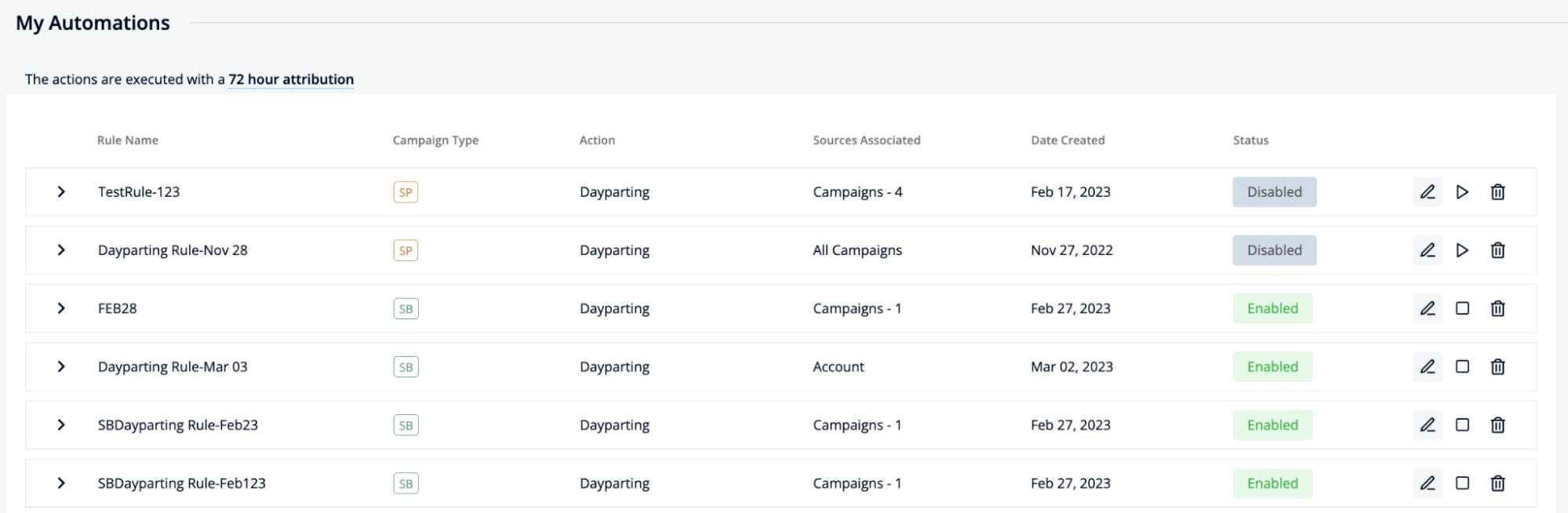
Task: Expand Dayparting Rule-Mar 03 row
Action: pyautogui.click(x=61, y=366)
